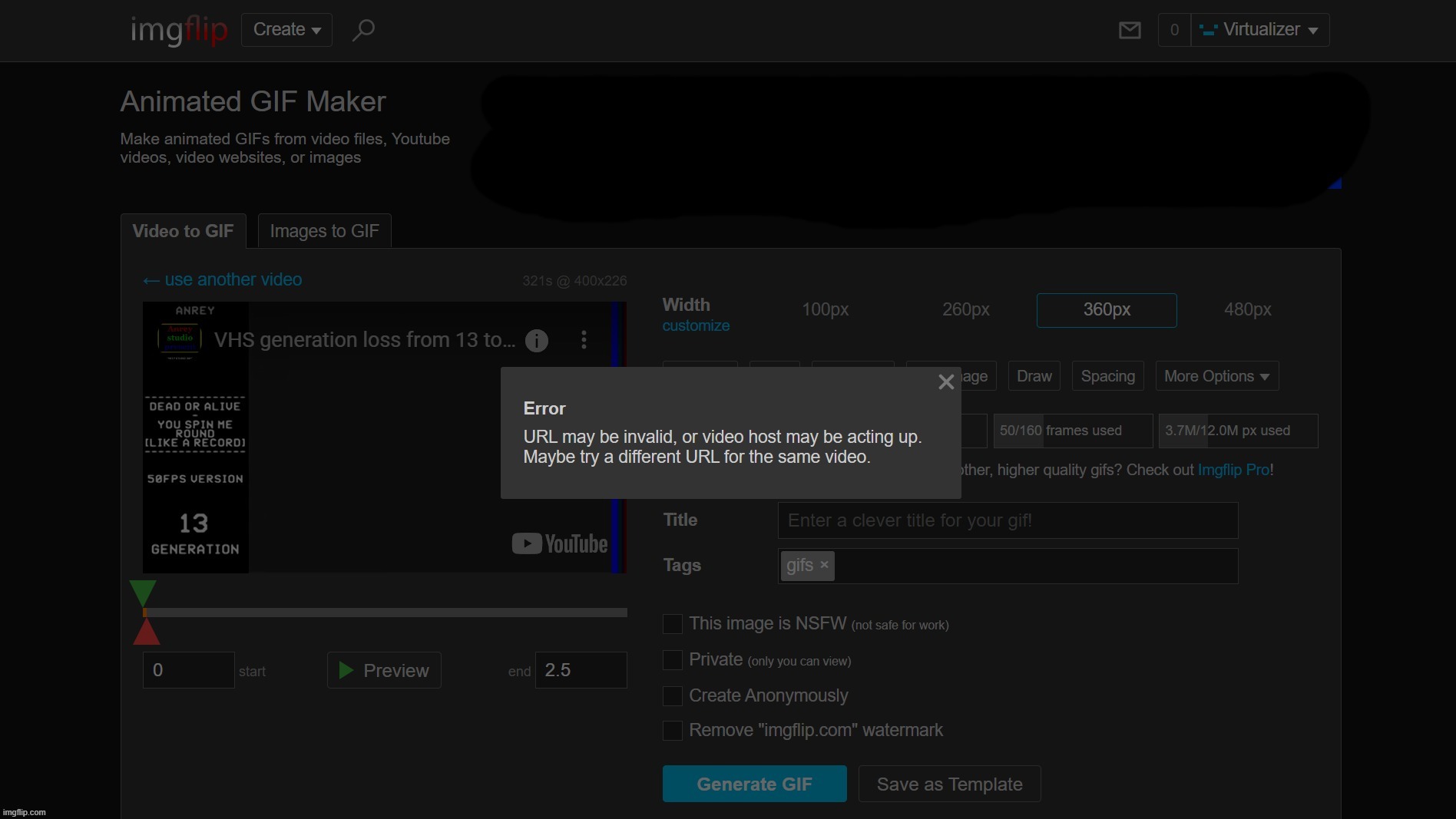Click the customize width link
The height and width of the screenshot is (819, 1456).
point(696,325)
